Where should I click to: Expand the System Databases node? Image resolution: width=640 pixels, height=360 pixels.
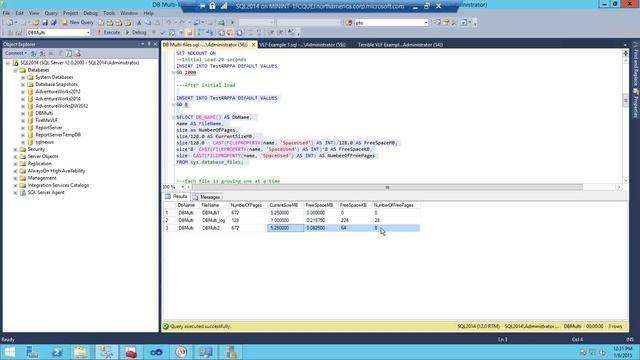(23, 77)
